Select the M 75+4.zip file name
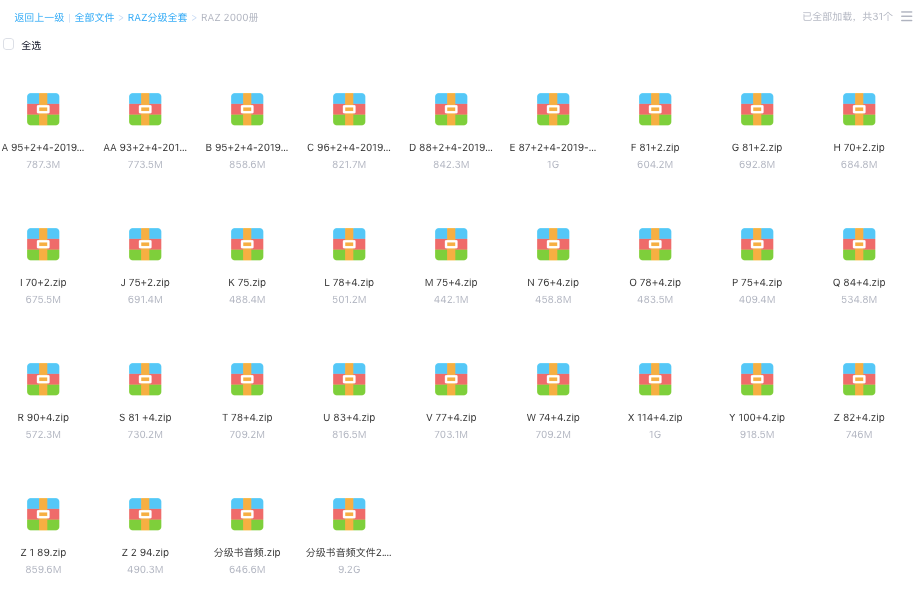918x601 pixels. 451,283
